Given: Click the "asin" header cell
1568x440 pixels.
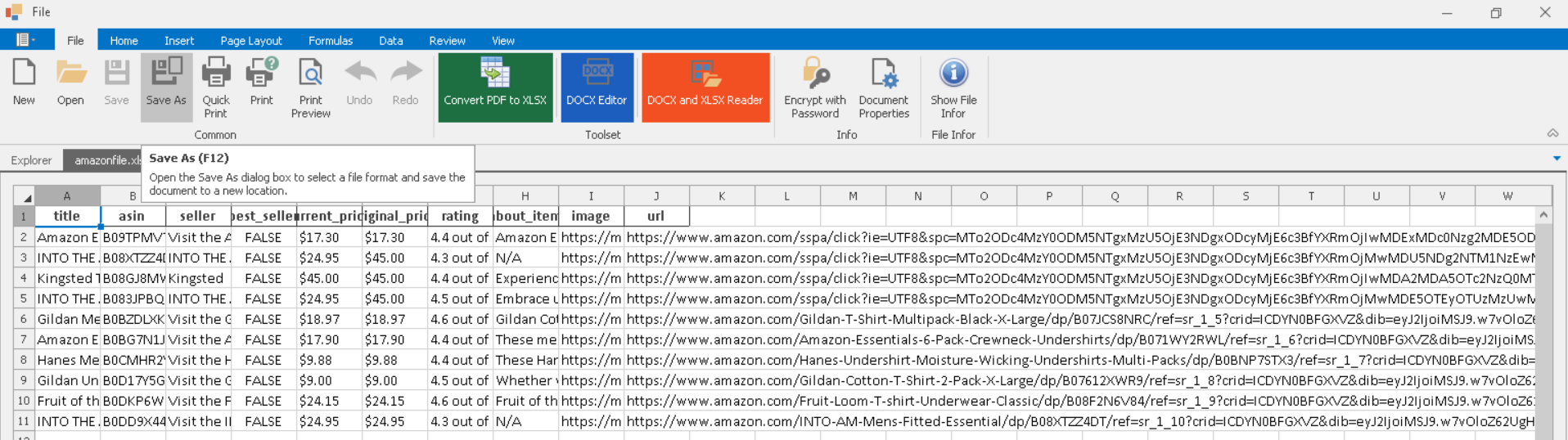Looking at the screenshot, I should [x=133, y=216].
